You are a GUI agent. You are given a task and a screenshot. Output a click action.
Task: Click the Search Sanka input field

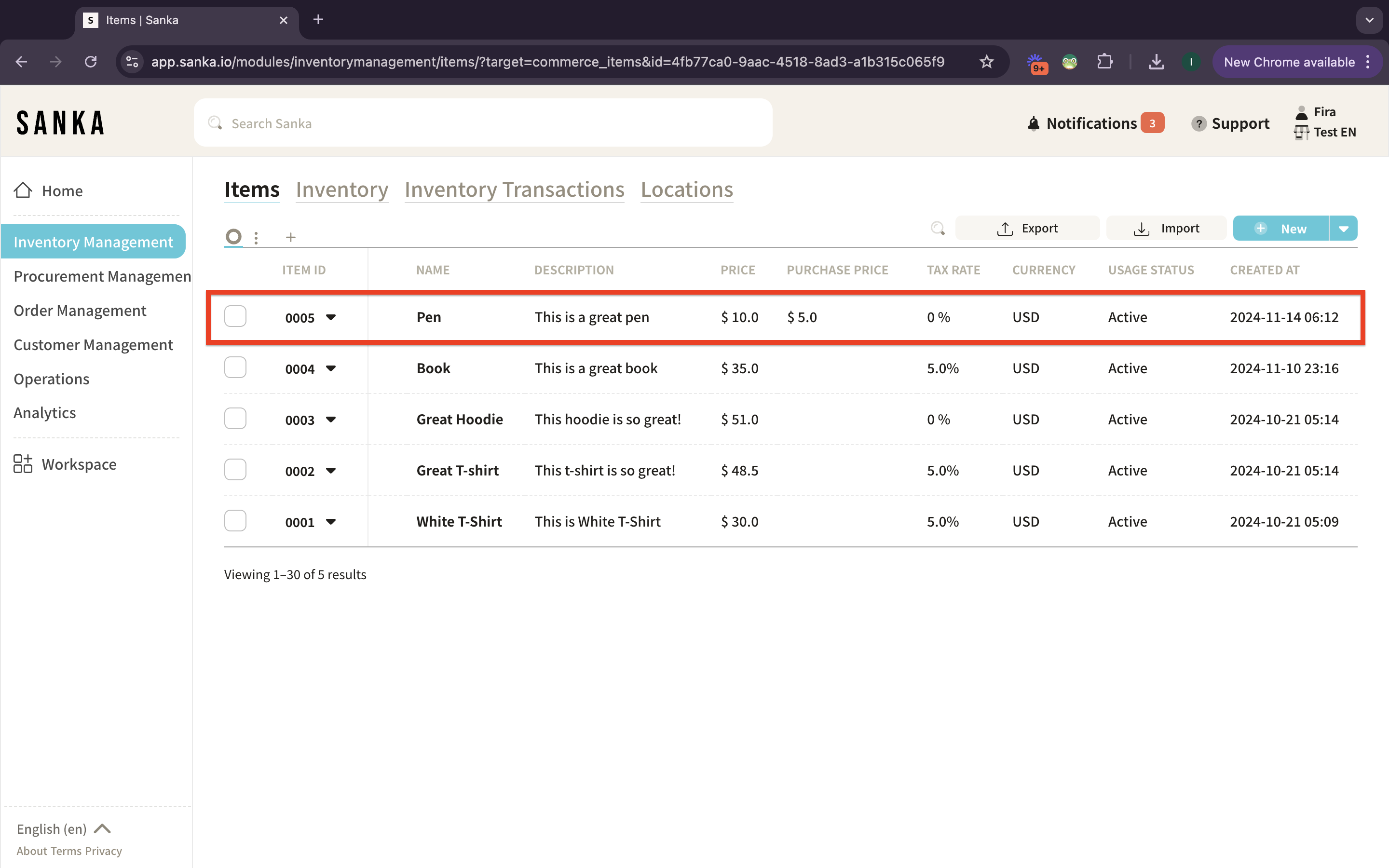(482, 123)
